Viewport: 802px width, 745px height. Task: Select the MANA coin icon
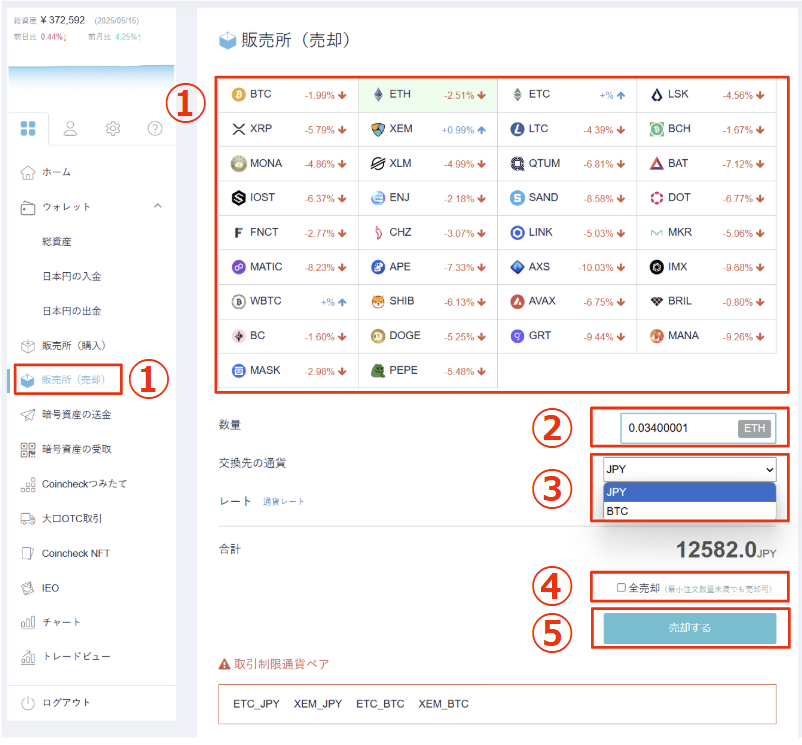tap(656, 336)
